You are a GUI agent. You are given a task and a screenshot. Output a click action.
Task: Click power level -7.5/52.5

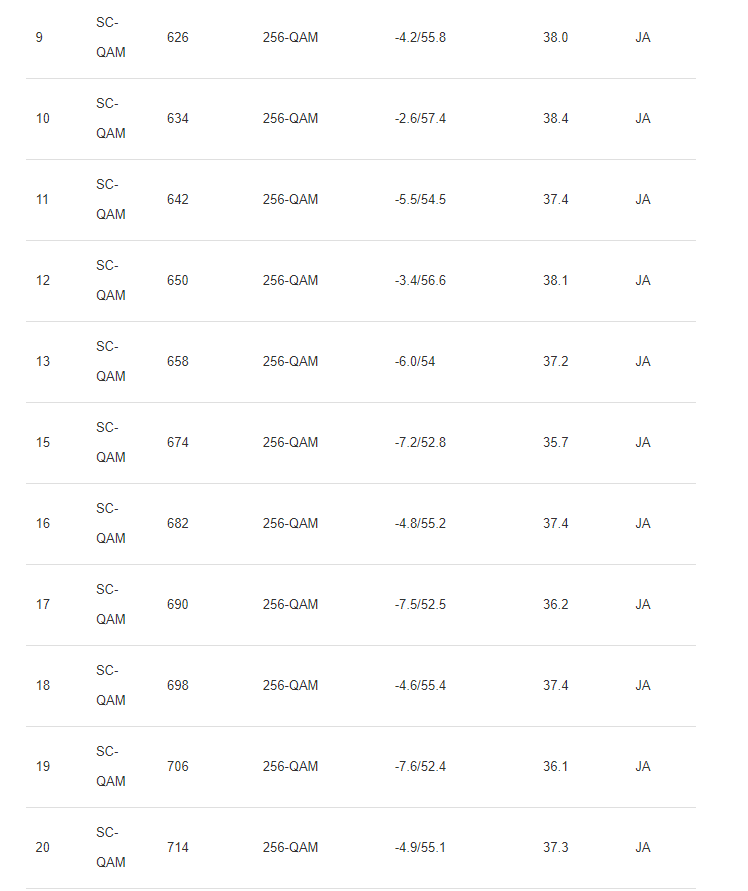pyautogui.click(x=420, y=604)
